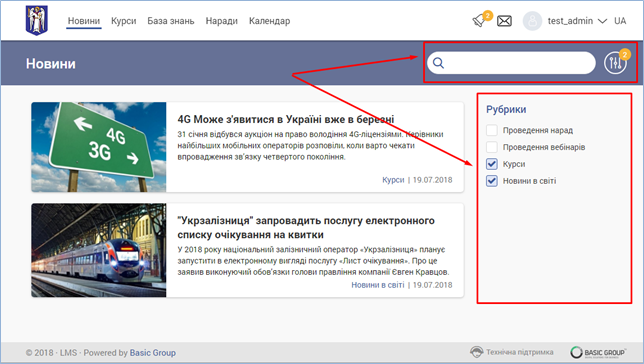Image resolution: width=644 pixels, height=364 pixels.
Task: Switch to the Курси menu item
Action: [x=124, y=21]
